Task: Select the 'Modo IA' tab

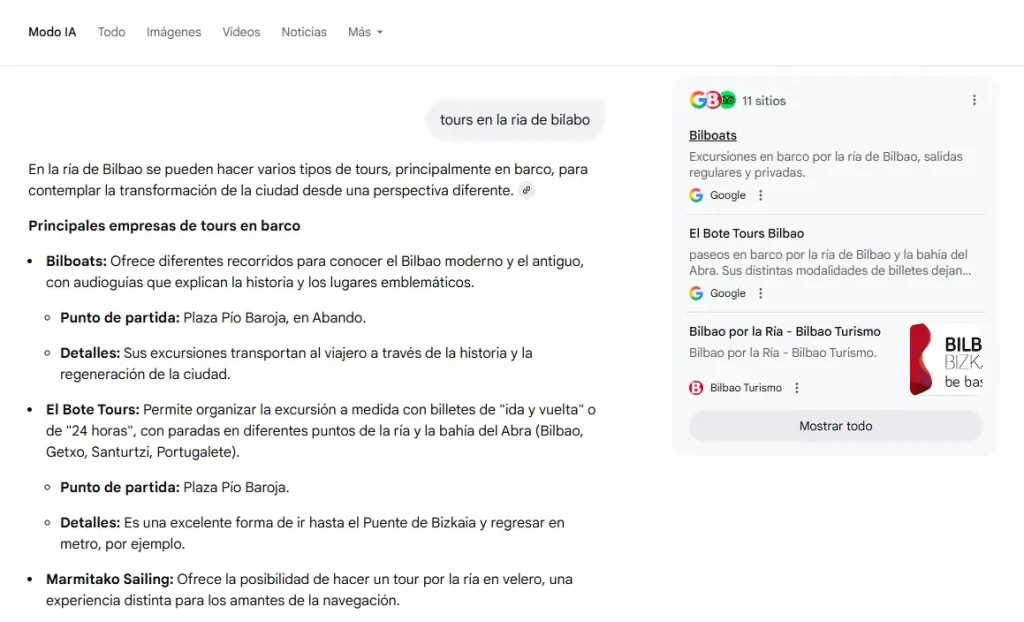Action: click(x=52, y=32)
